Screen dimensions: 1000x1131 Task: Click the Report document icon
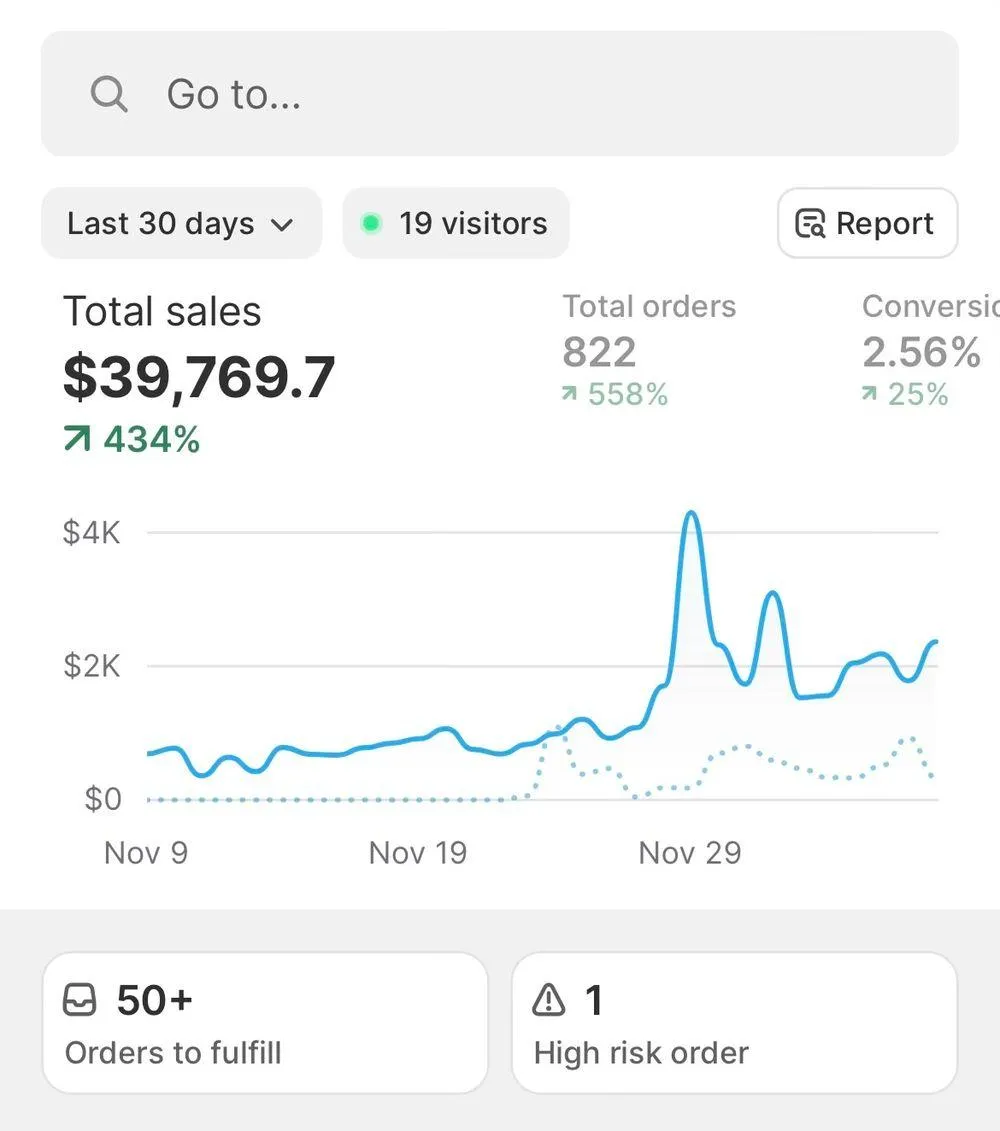[810, 224]
